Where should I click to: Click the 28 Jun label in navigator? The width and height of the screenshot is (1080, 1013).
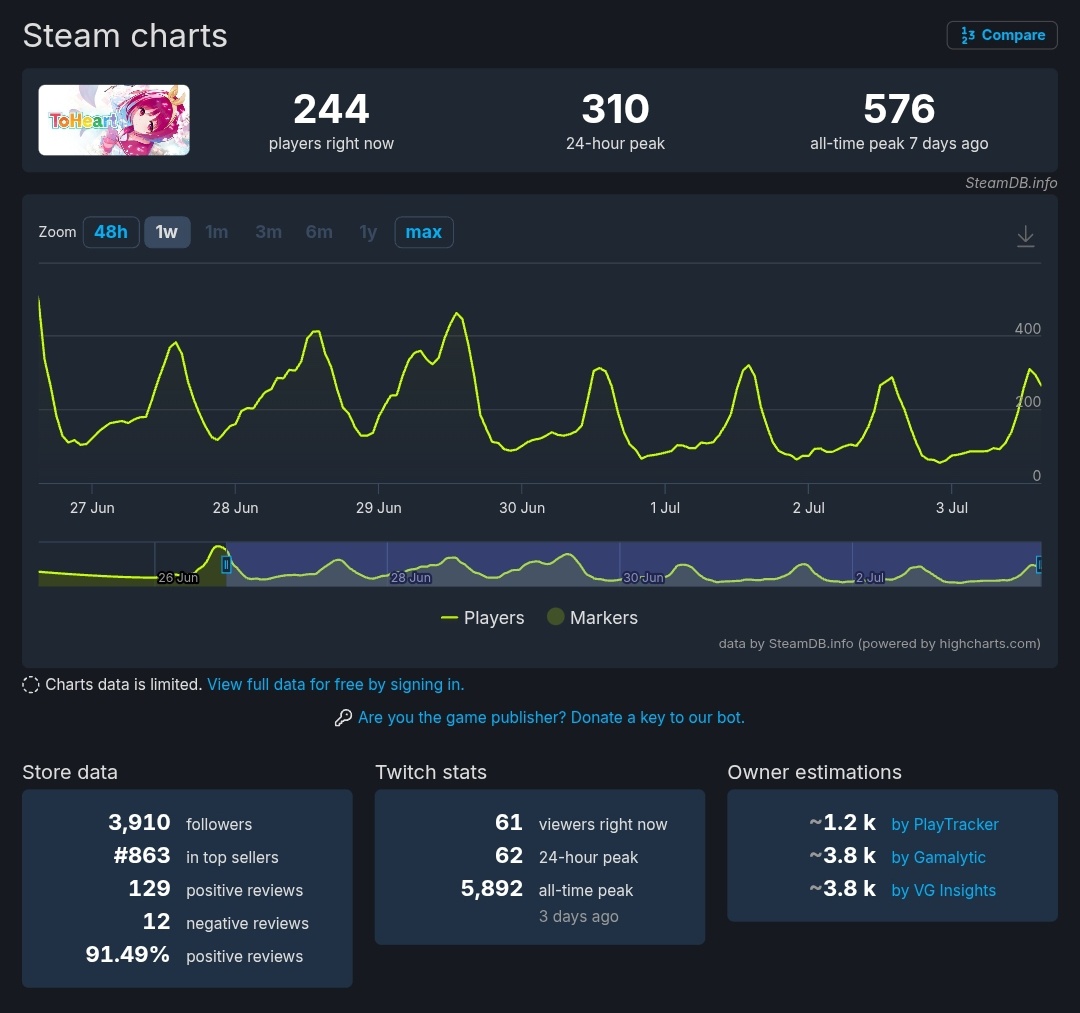pos(411,578)
